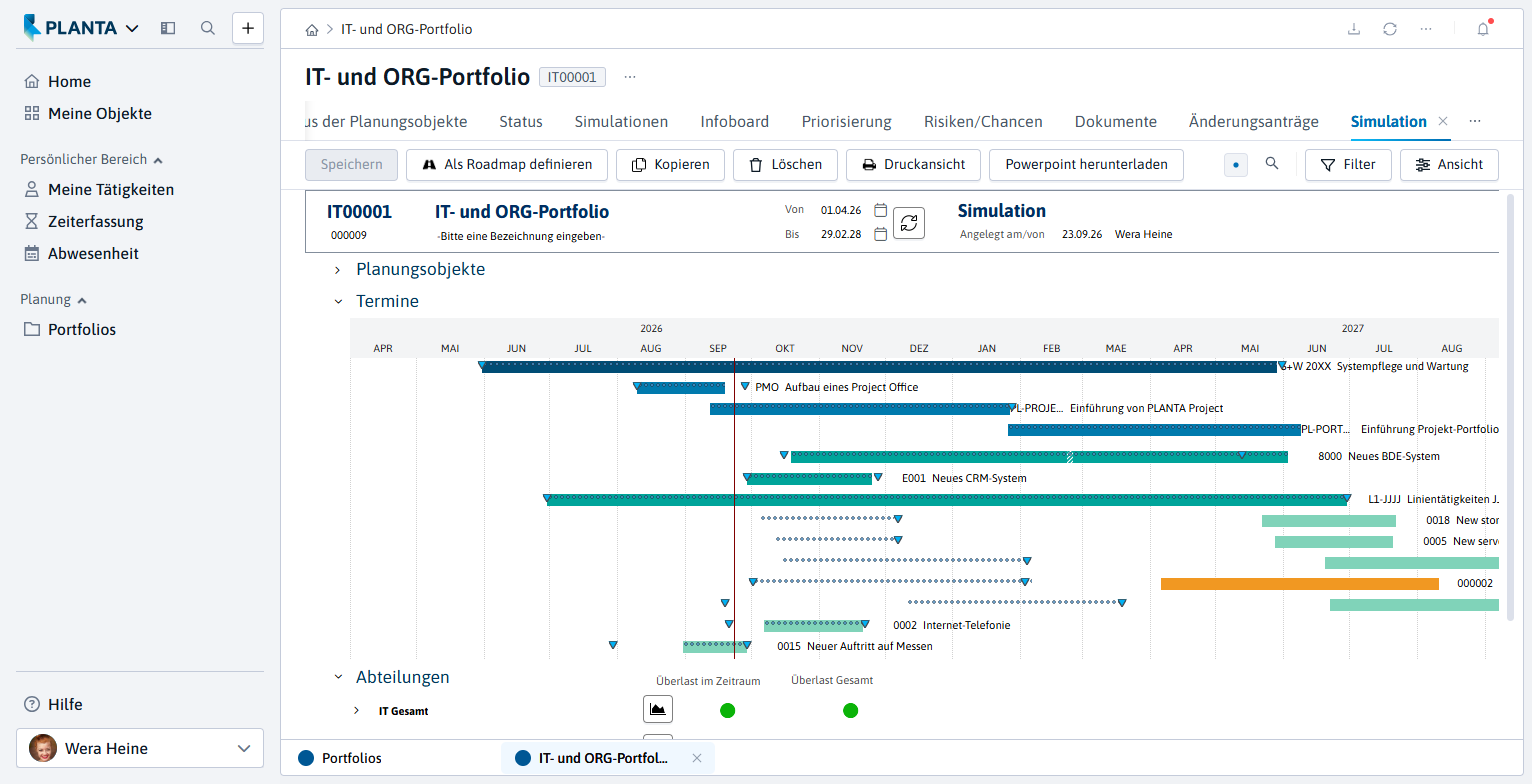Collapse the Abteilungen section
The width and height of the screenshot is (1532, 784).
pos(338,677)
